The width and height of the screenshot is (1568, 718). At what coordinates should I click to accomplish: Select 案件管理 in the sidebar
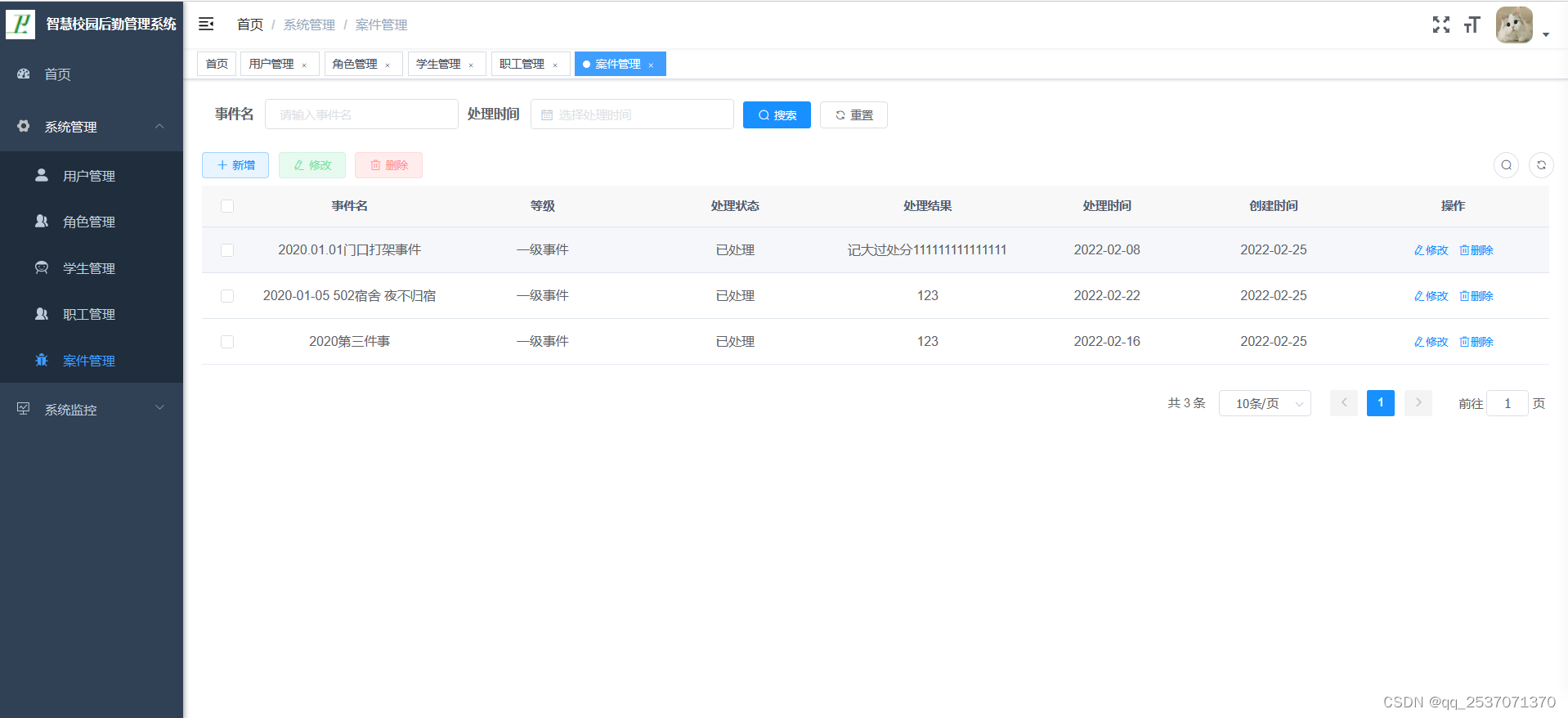pyautogui.click(x=92, y=361)
